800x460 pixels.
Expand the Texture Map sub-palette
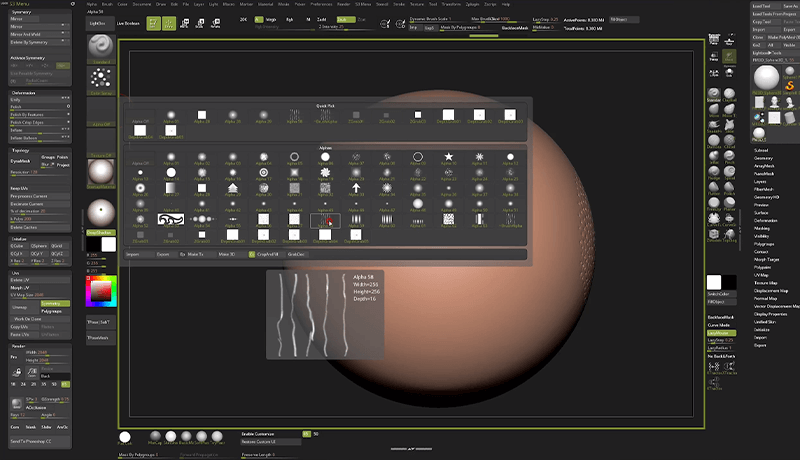coord(766,283)
